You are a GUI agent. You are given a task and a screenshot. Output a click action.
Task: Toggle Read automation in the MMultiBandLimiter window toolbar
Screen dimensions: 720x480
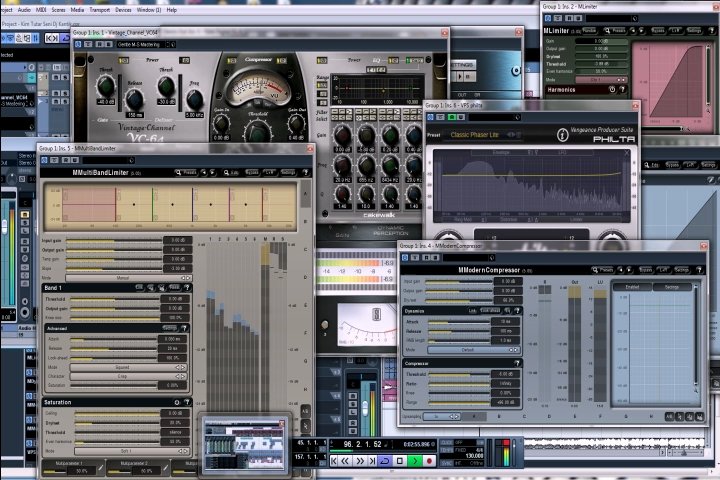66,160
